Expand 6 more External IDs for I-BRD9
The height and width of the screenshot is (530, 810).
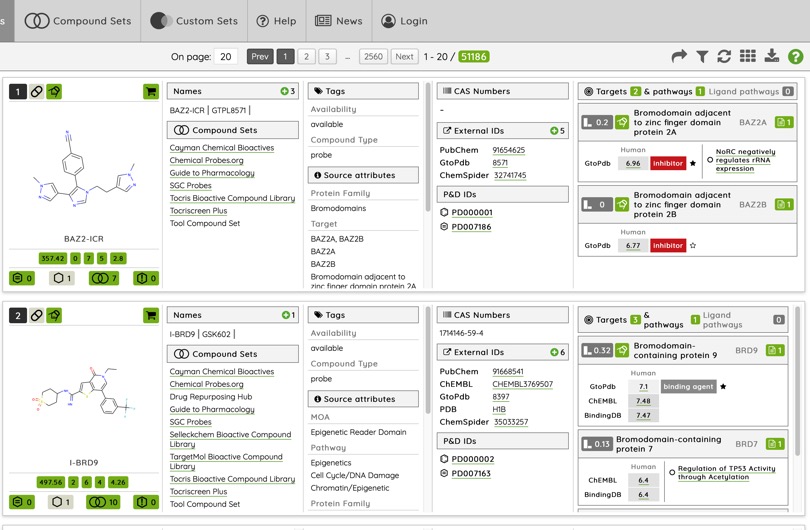coord(557,352)
